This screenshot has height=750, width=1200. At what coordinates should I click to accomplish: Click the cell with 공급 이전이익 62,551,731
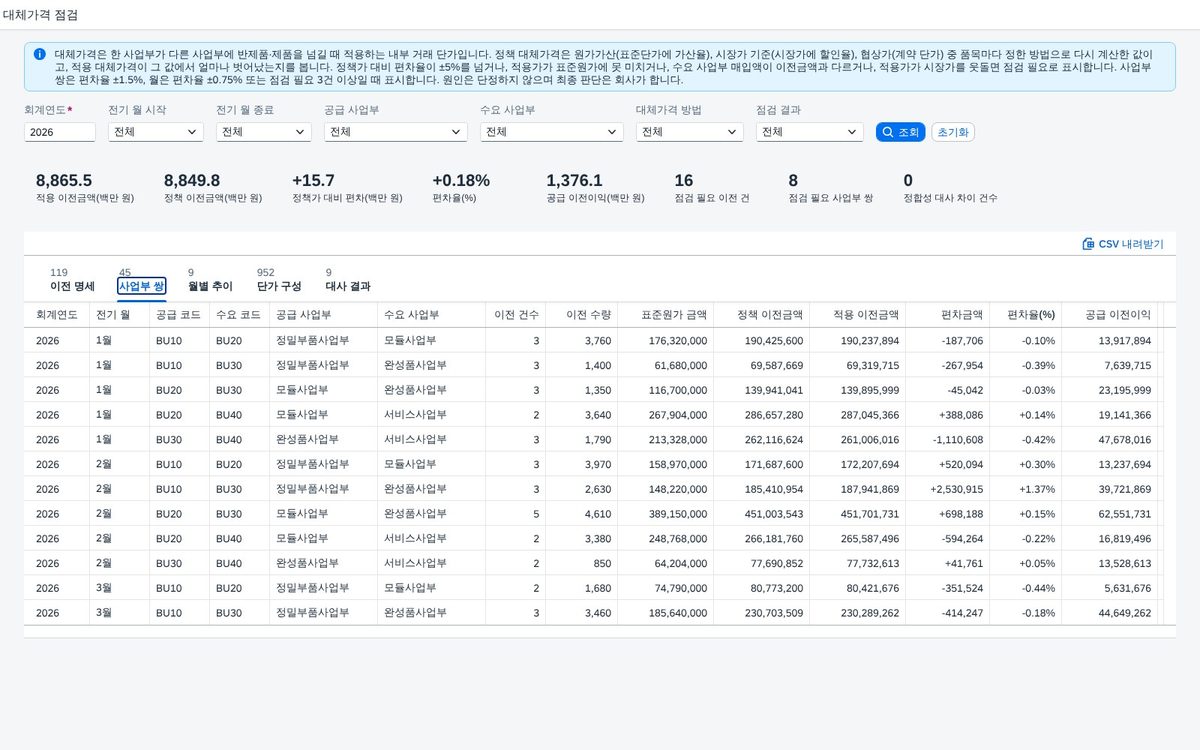click(1110, 514)
